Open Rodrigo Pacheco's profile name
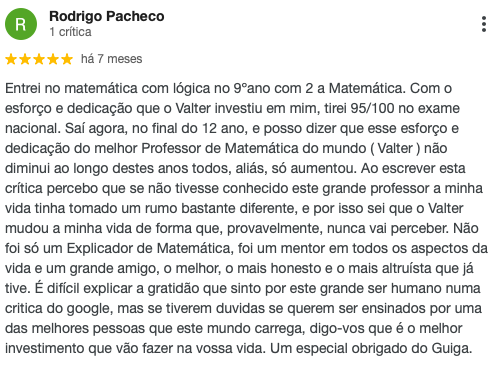 click(107, 16)
